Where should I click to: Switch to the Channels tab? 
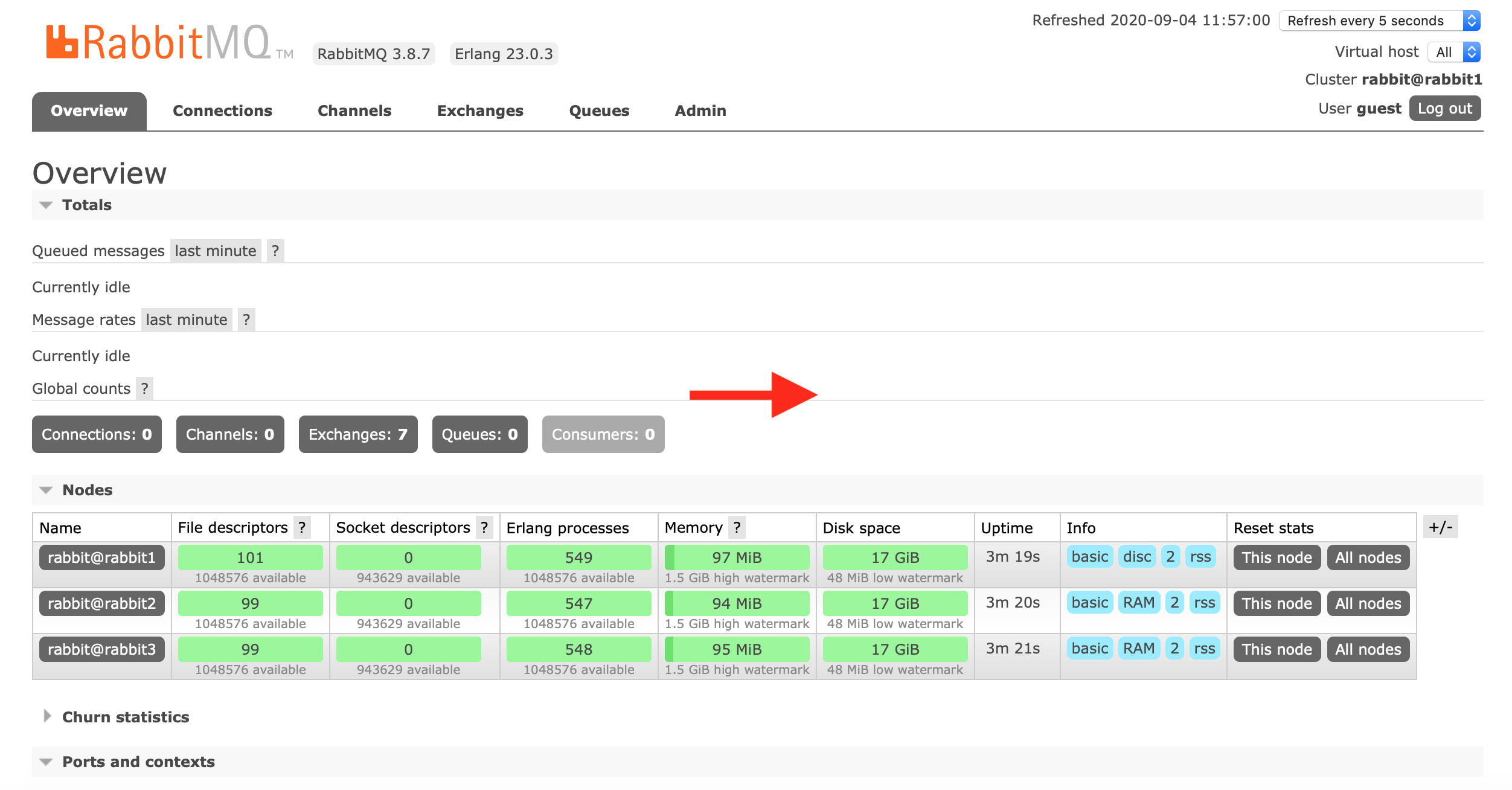tap(354, 111)
